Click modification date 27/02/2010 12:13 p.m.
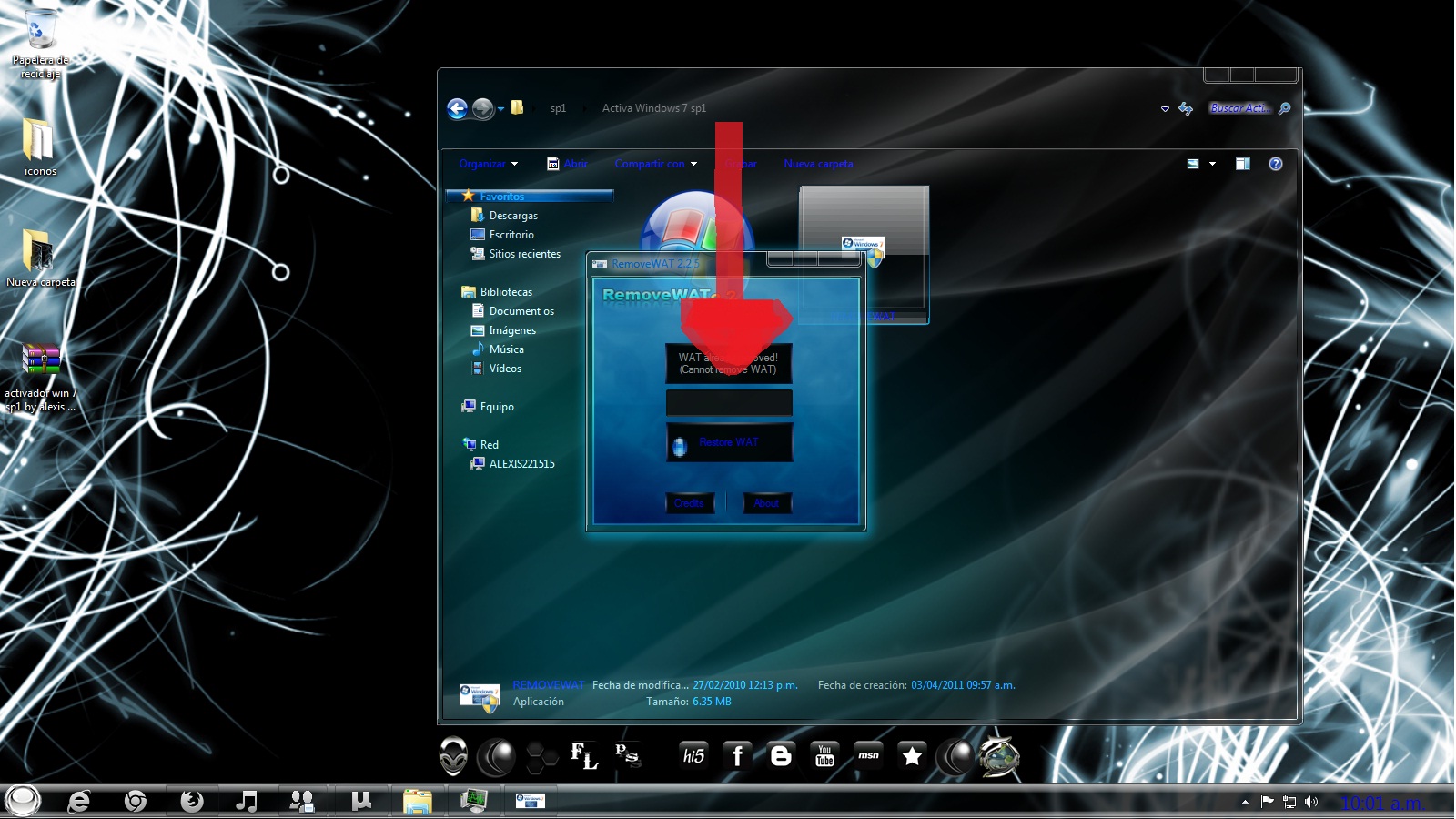The height and width of the screenshot is (819, 1456). [x=744, y=685]
